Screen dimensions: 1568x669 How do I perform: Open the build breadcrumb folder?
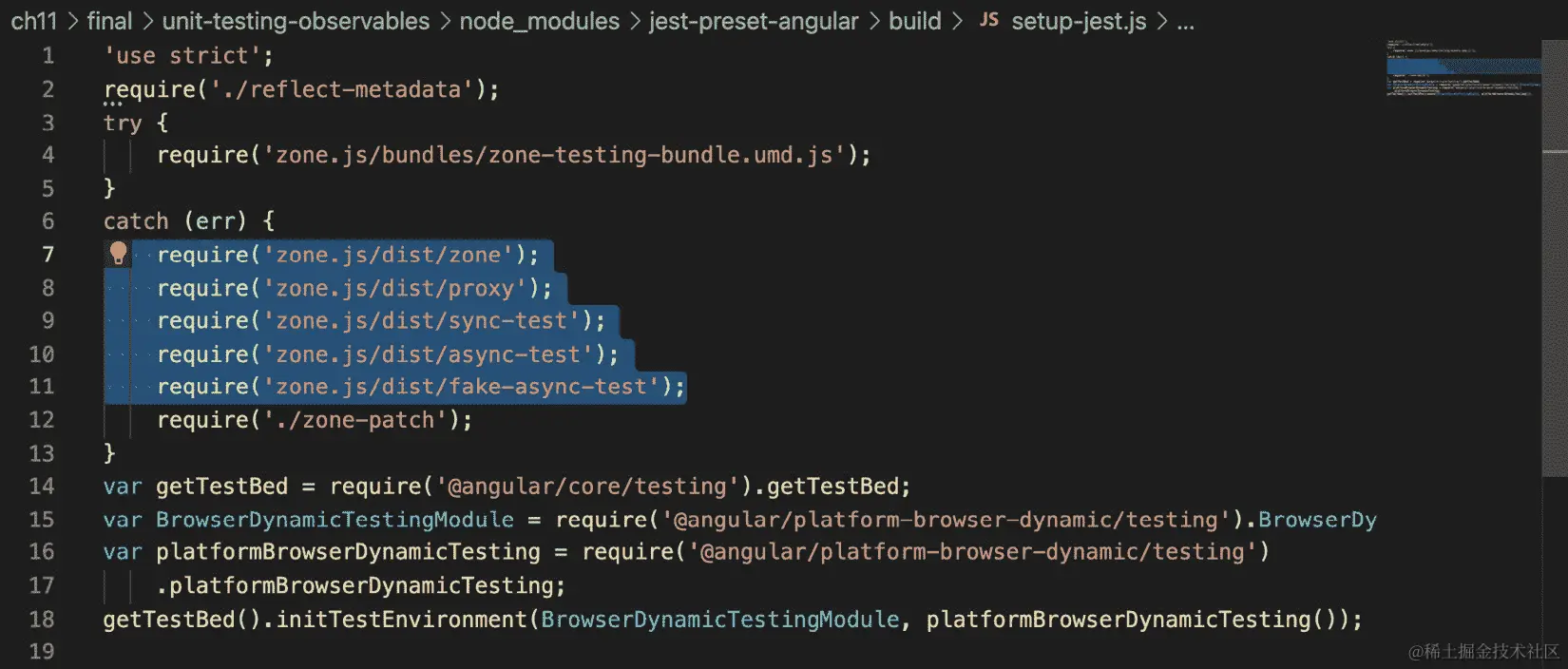(x=914, y=21)
